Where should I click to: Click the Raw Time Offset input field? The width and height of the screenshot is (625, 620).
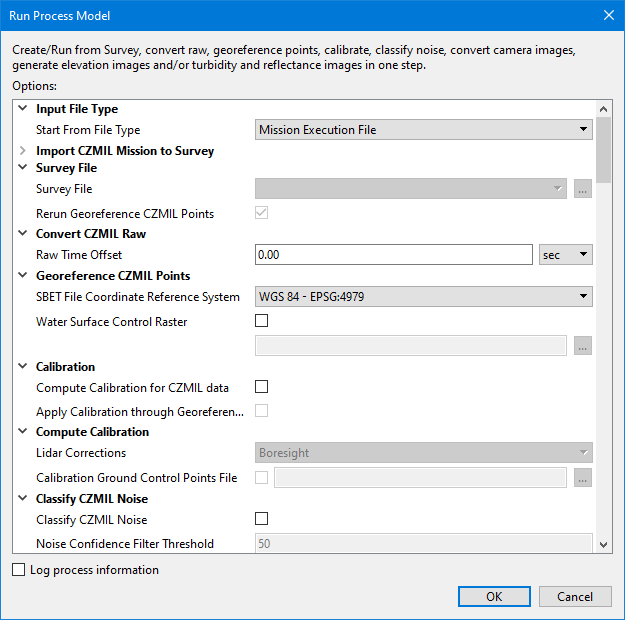[393, 255]
